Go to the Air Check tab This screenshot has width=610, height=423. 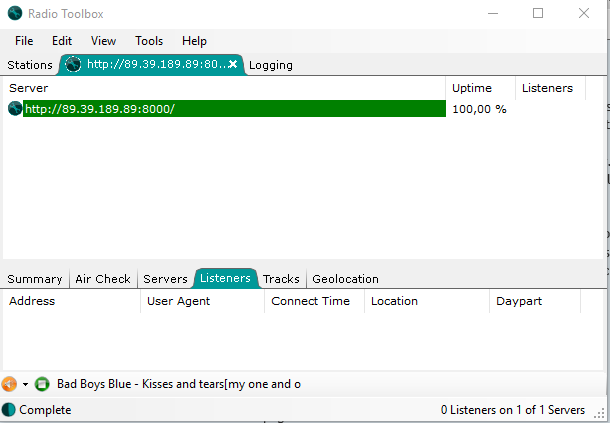pos(103,279)
